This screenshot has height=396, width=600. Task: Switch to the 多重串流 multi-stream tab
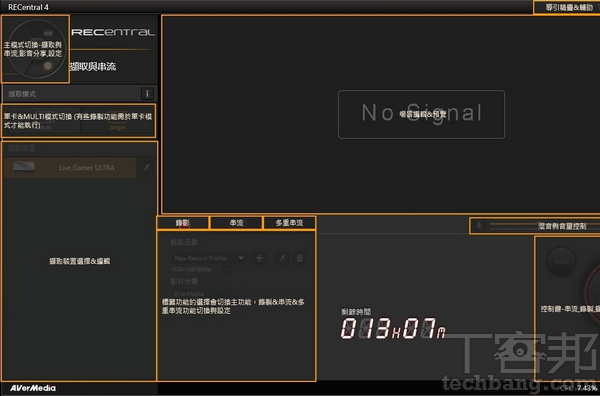tap(289, 223)
